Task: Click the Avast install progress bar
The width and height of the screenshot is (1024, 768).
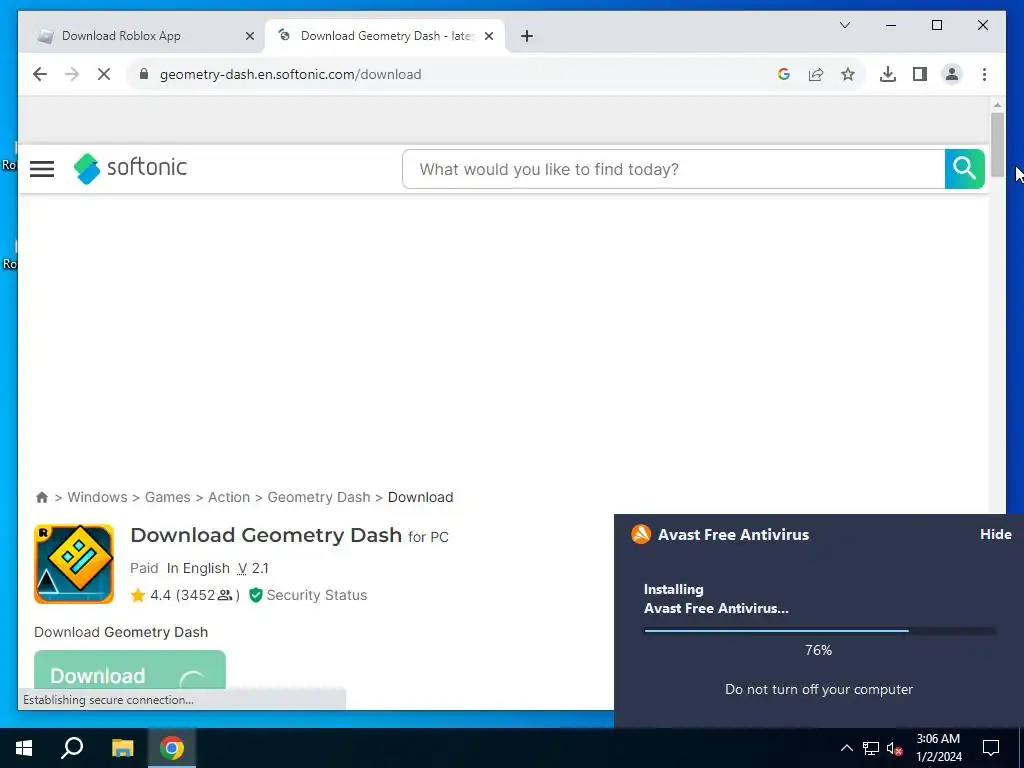Action: click(x=820, y=631)
